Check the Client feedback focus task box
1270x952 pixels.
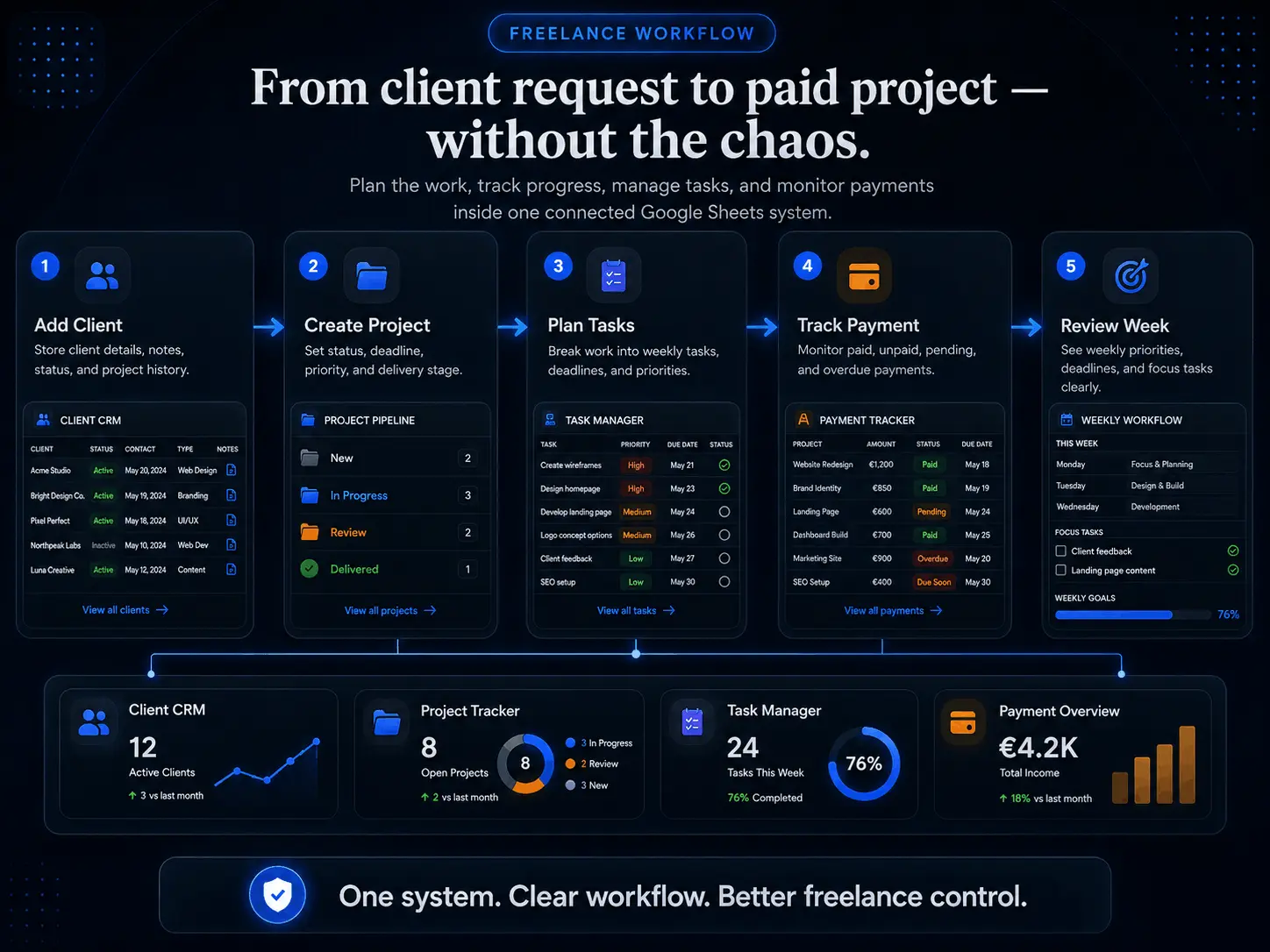[x=1061, y=551]
